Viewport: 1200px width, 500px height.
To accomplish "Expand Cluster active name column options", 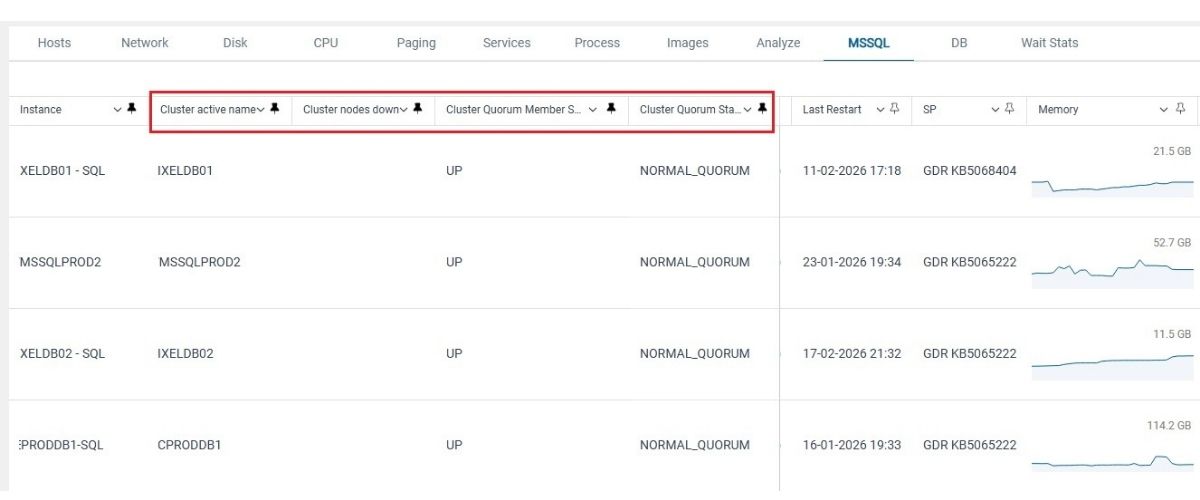I will pos(261,110).
